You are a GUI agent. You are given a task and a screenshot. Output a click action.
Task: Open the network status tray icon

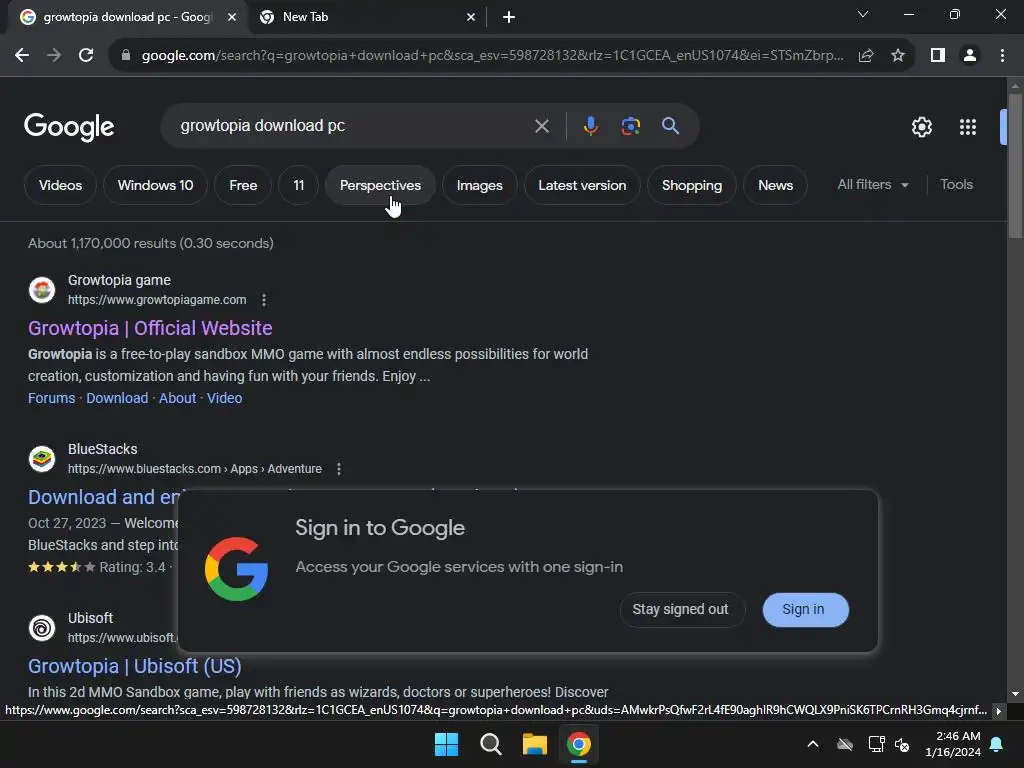coord(876,744)
